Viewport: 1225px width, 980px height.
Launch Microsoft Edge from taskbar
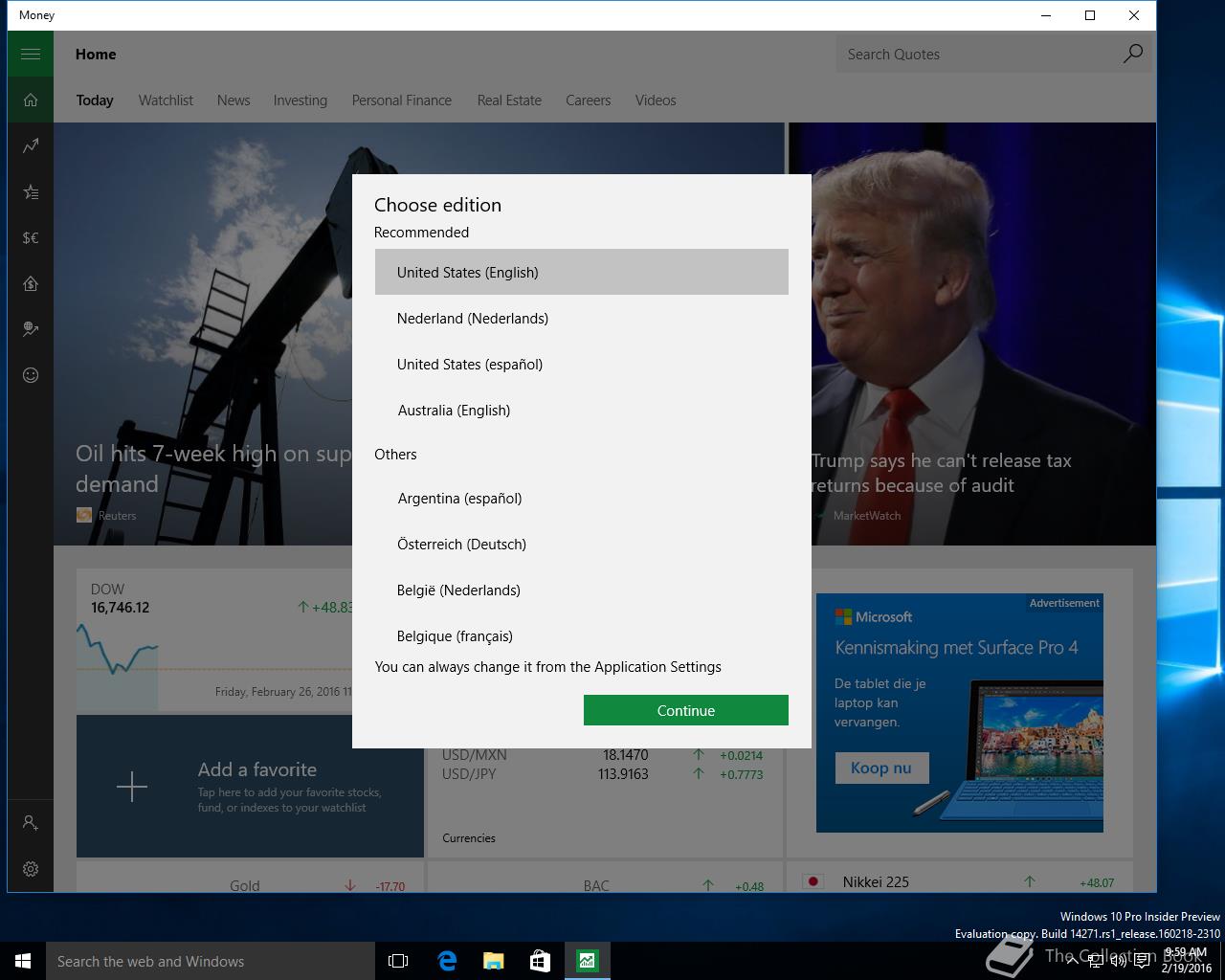446,961
